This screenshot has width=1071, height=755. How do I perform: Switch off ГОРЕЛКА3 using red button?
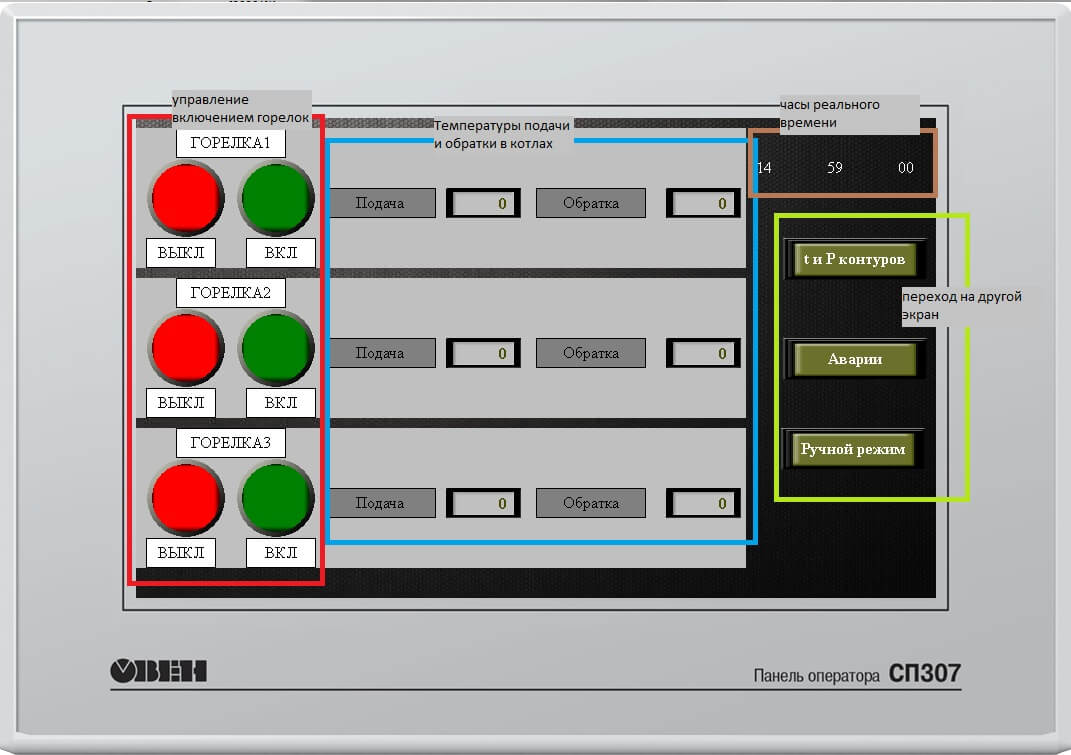click(186, 498)
